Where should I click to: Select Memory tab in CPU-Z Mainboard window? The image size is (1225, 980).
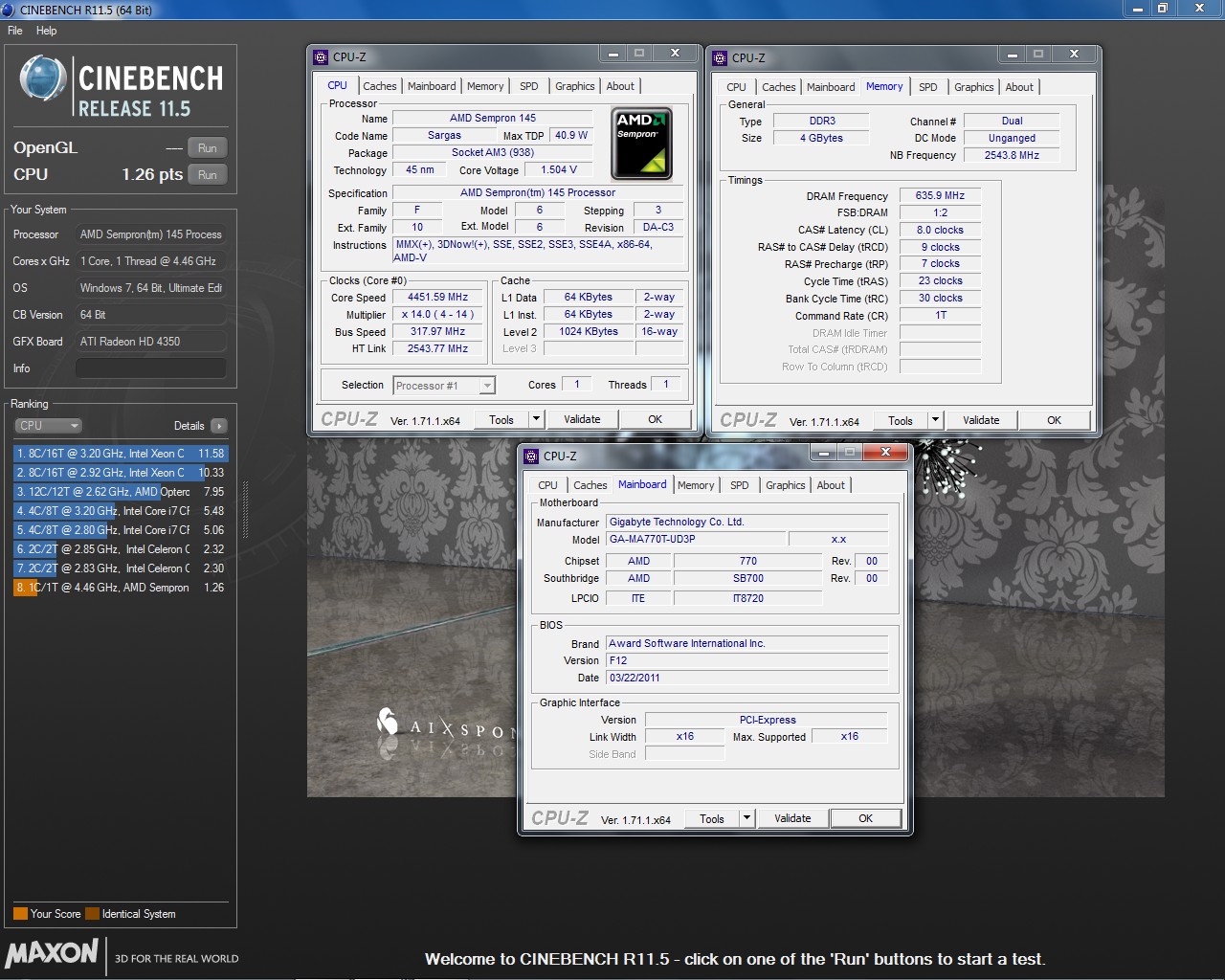(696, 485)
